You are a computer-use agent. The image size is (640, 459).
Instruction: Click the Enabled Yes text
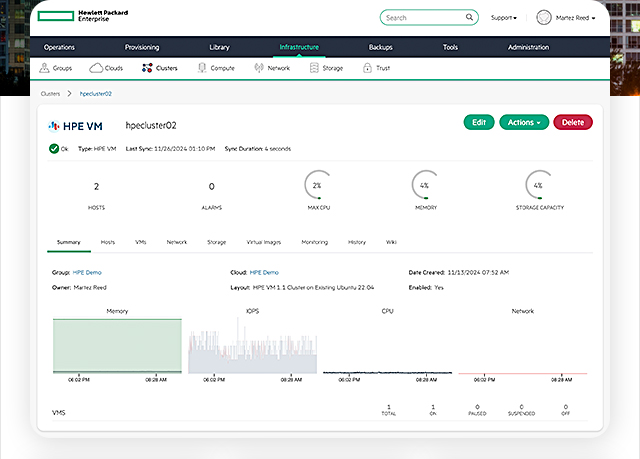click(426, 287)
